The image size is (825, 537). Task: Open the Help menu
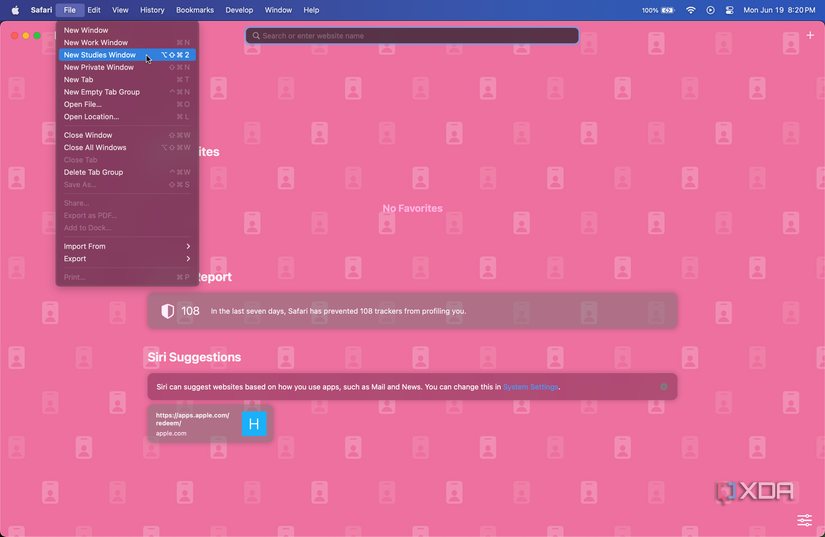click(311, 10)
